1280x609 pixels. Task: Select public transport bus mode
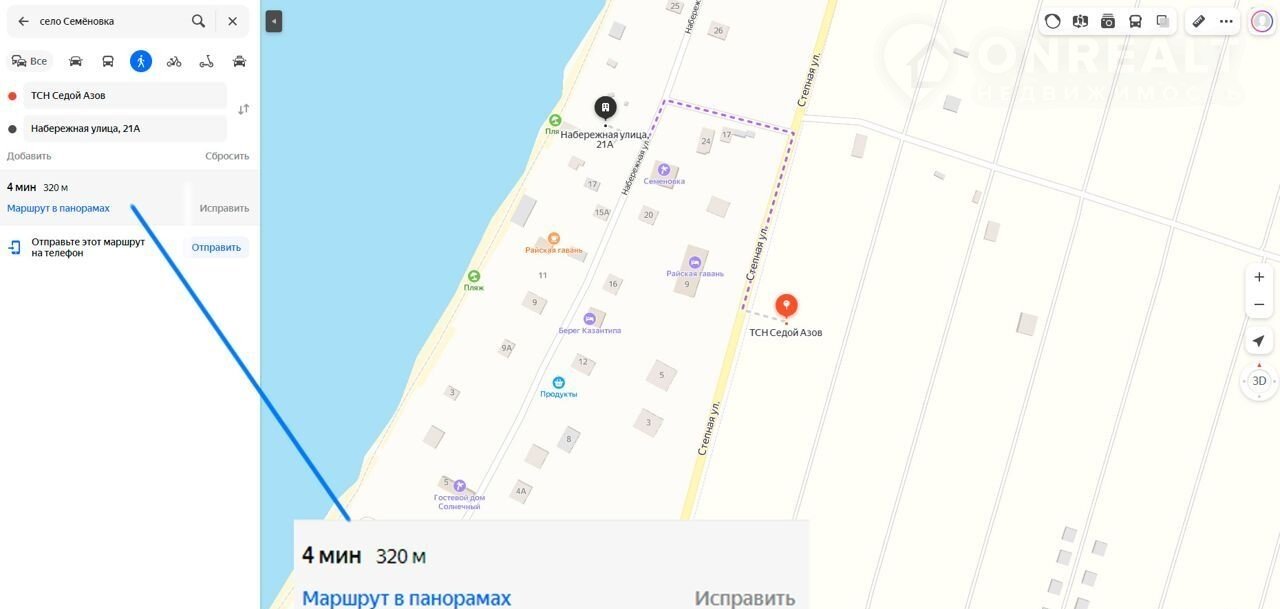coord(108,61)
